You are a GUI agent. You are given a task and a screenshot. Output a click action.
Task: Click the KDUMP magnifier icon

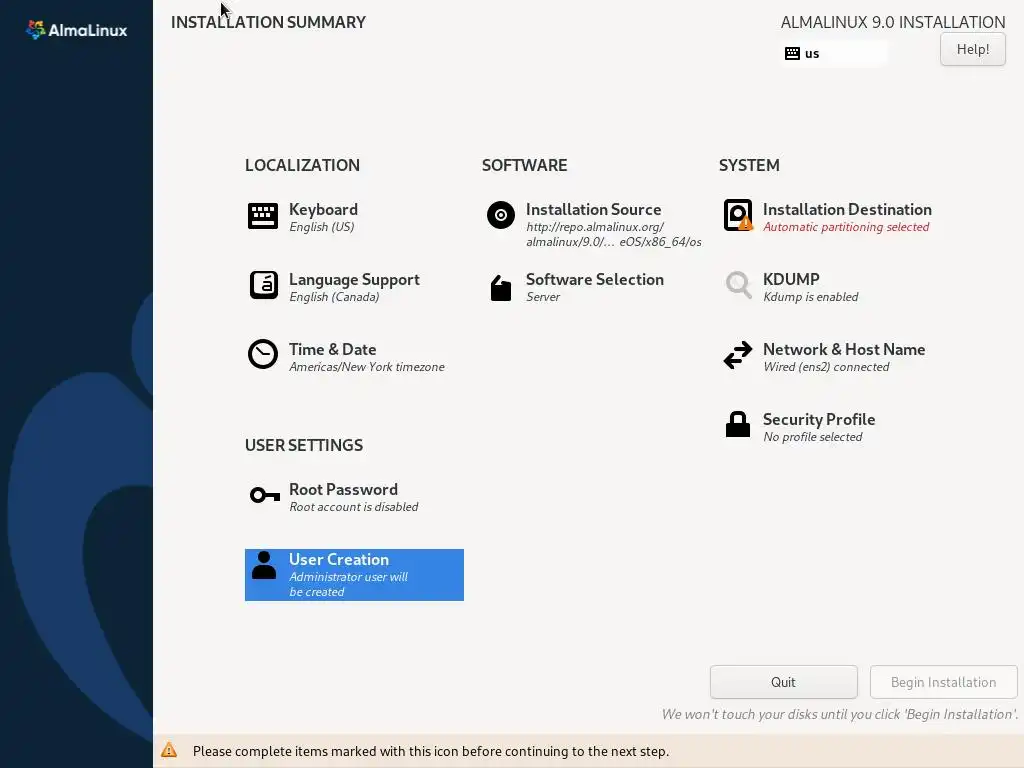click(x=739, y=285)
